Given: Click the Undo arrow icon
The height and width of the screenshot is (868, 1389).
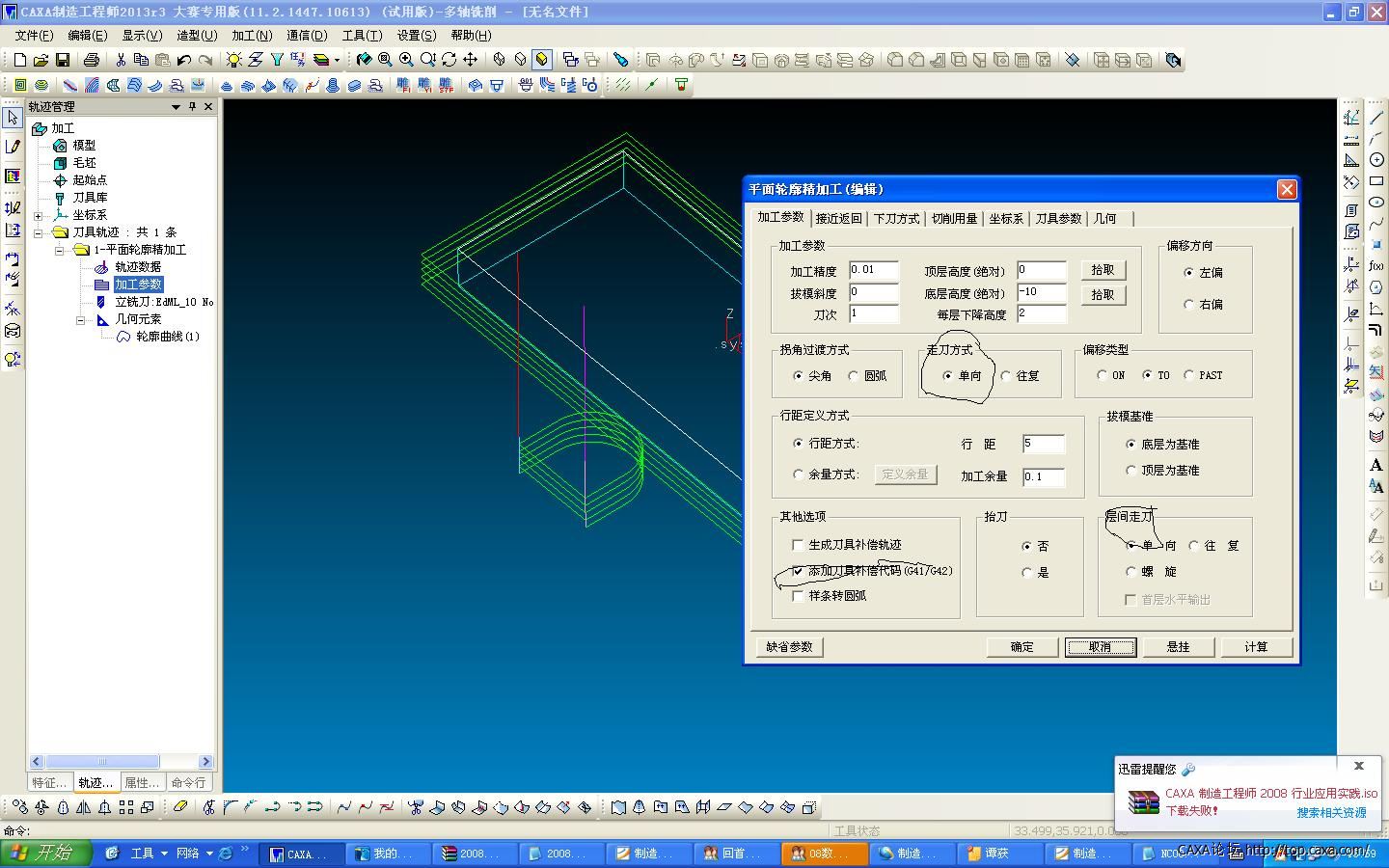Looking at the screenshot, I should point(184,60).
